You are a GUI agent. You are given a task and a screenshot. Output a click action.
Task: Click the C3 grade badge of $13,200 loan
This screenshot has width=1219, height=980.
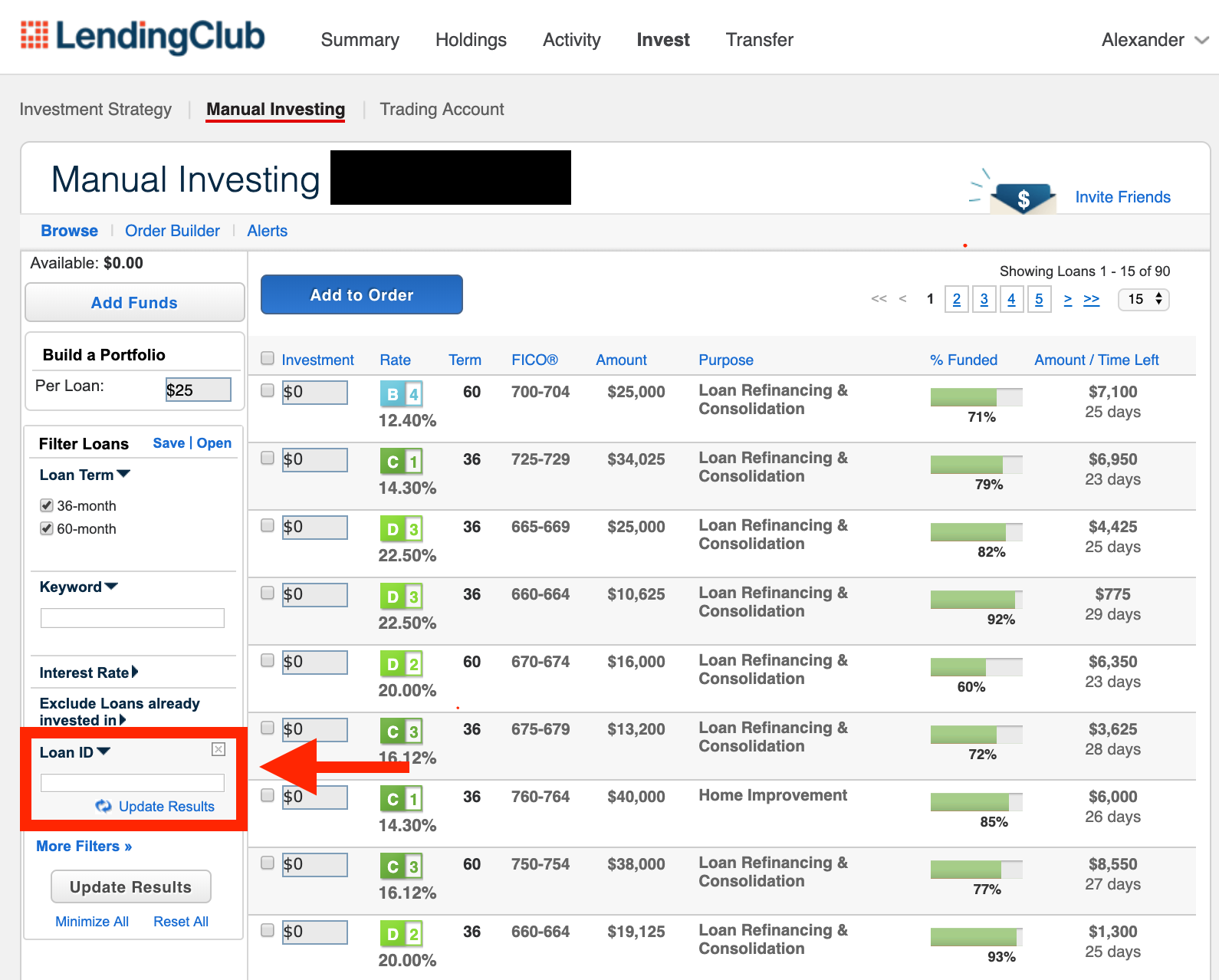[401, 732]
